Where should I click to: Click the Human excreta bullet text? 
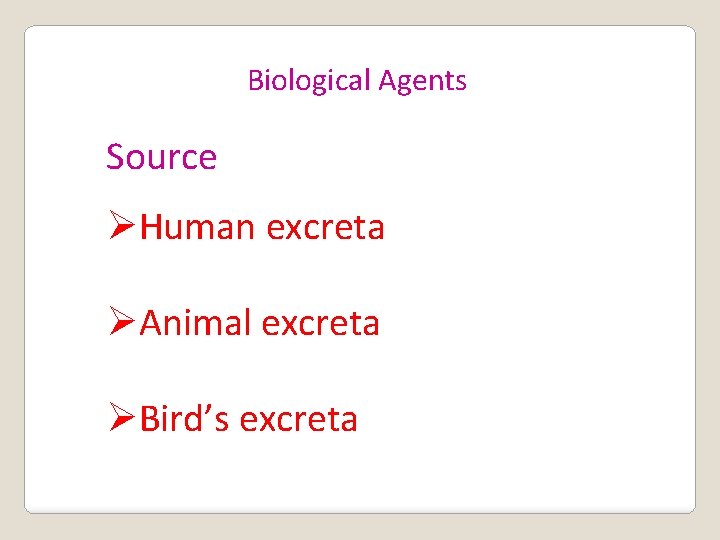tap(262, 226)
